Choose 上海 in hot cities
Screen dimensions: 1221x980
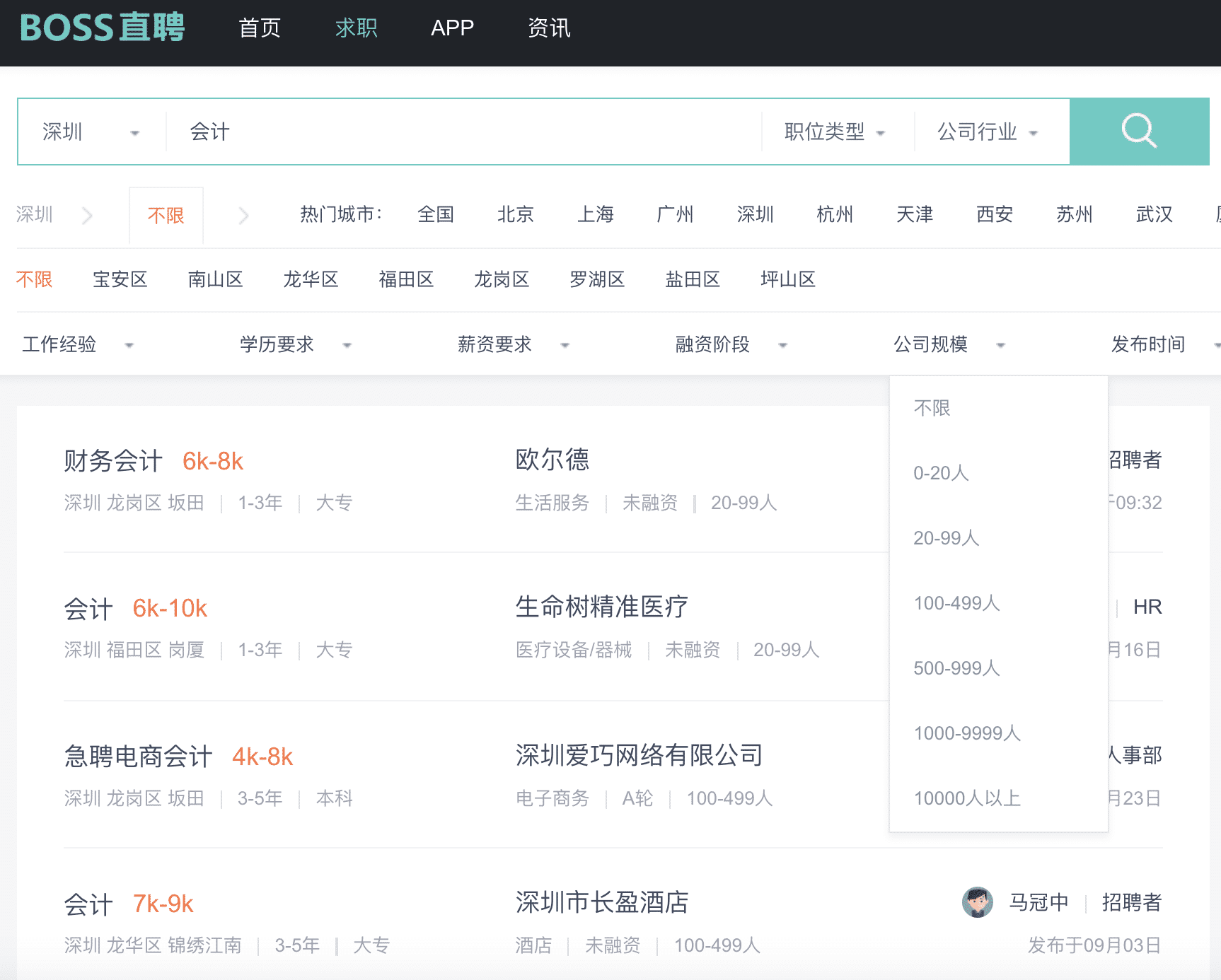tap(596, 214)
